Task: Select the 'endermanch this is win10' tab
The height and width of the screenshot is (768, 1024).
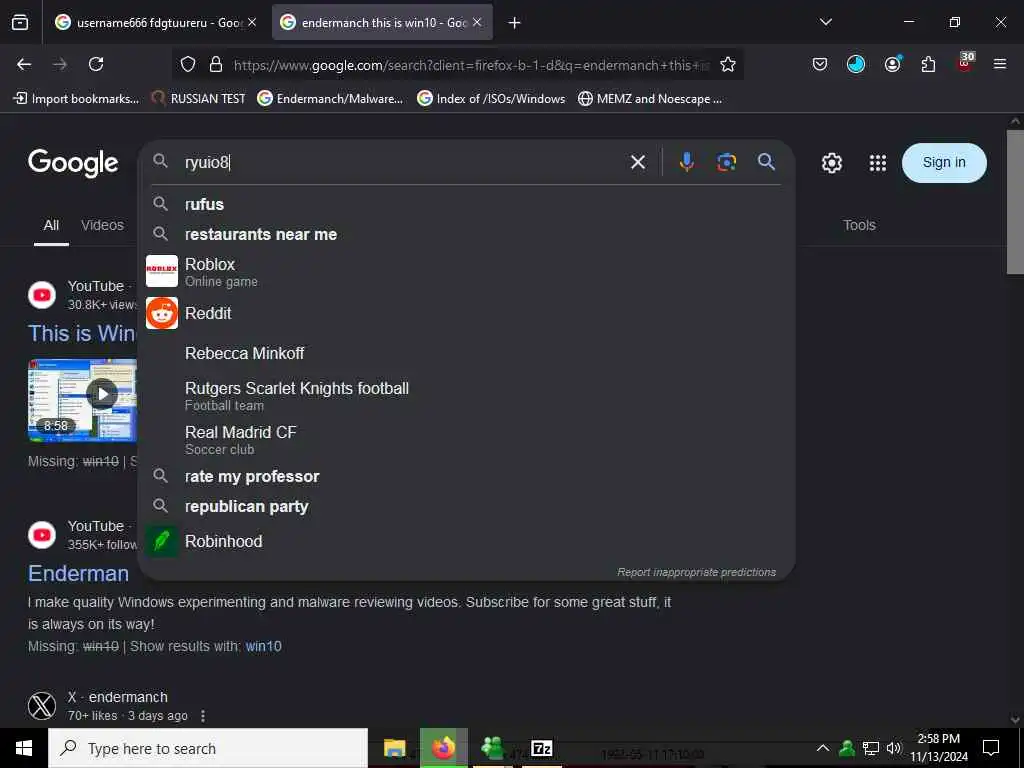Action: tap(382, 23)
